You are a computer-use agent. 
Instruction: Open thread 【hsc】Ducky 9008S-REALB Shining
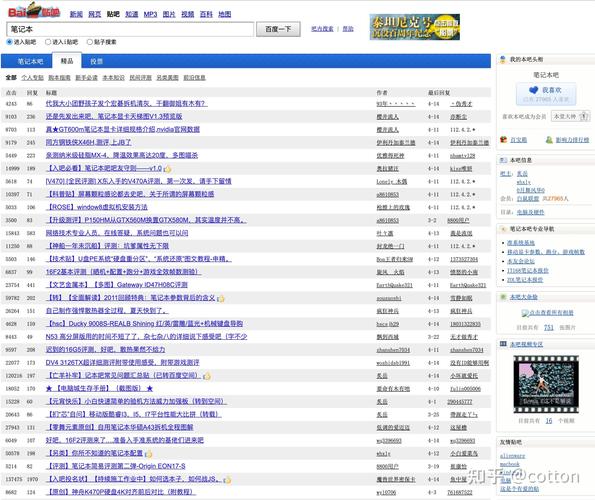click(144, 324)
